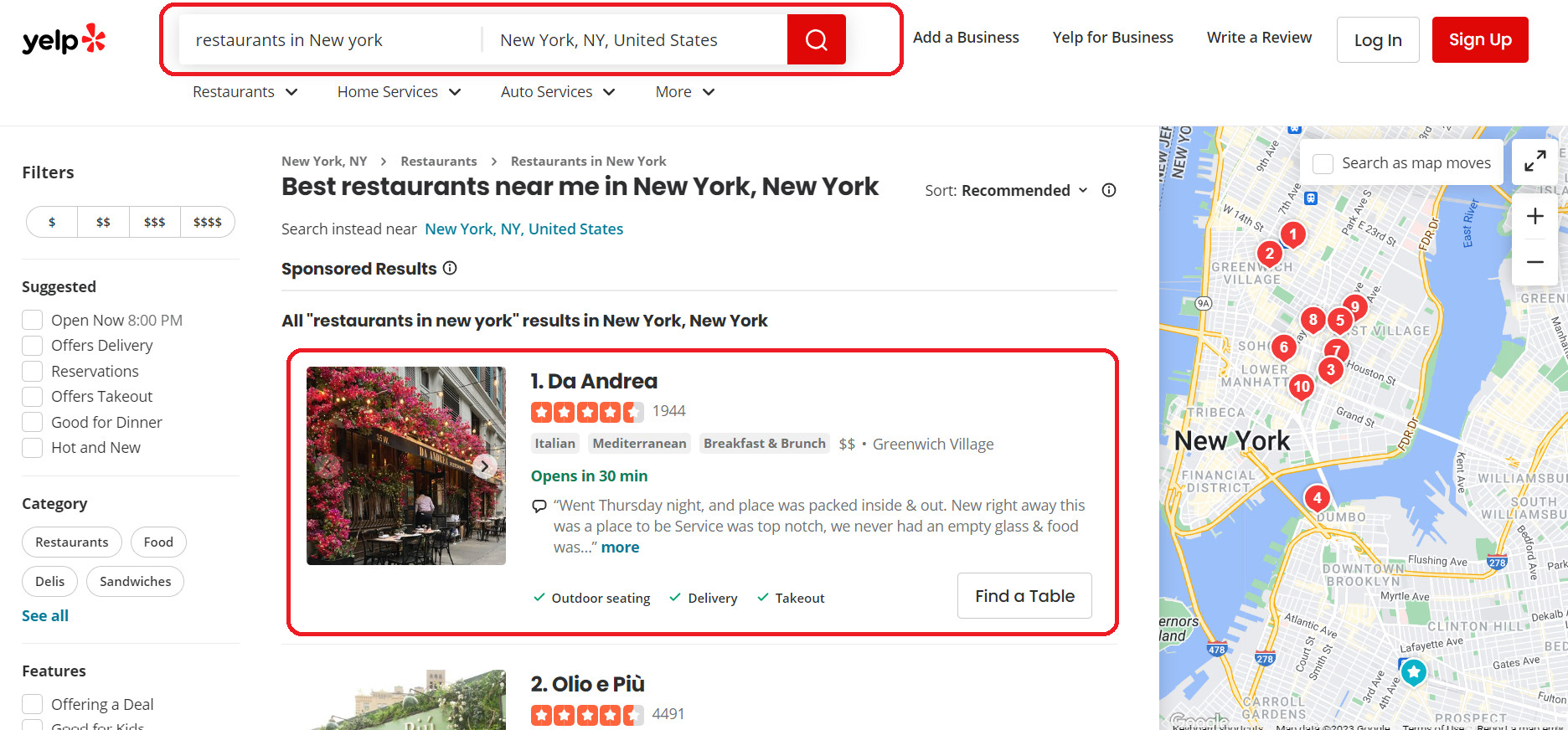Click Add a Business
The width and height of the screenshot is (1568, 730).
tap(966, 38)
